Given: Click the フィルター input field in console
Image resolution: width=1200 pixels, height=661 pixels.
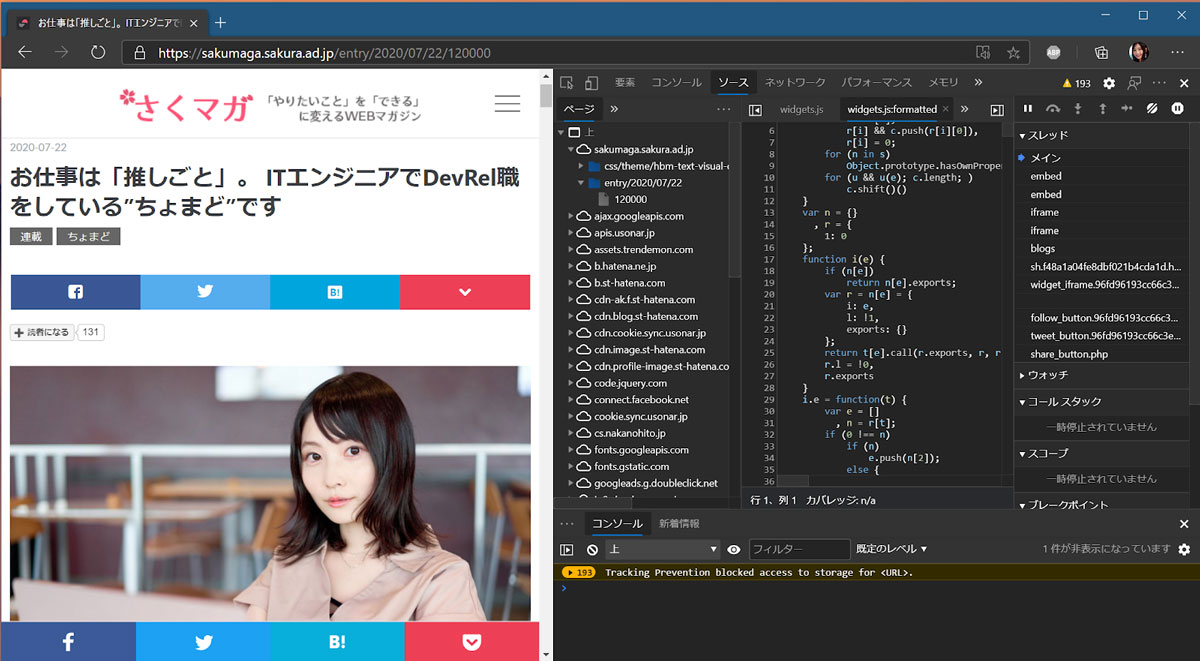Looking at the screenshot, I should coord(800,548).
